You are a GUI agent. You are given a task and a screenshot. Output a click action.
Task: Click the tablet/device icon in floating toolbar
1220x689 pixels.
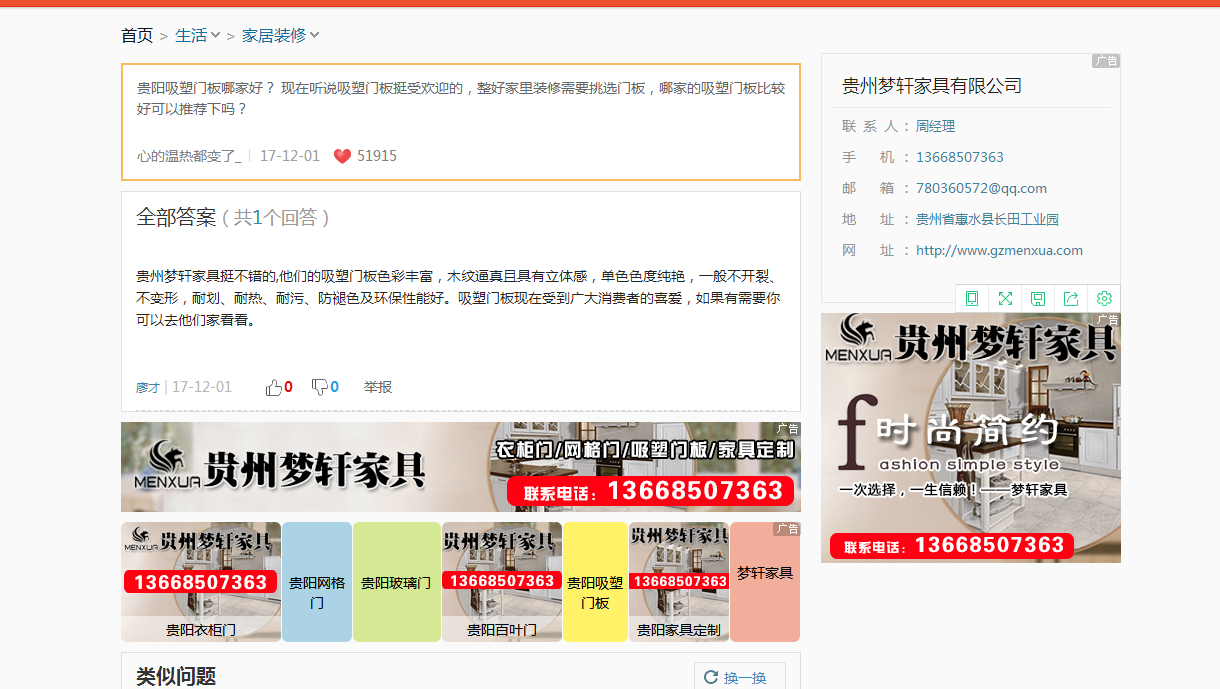pos(972,298)
